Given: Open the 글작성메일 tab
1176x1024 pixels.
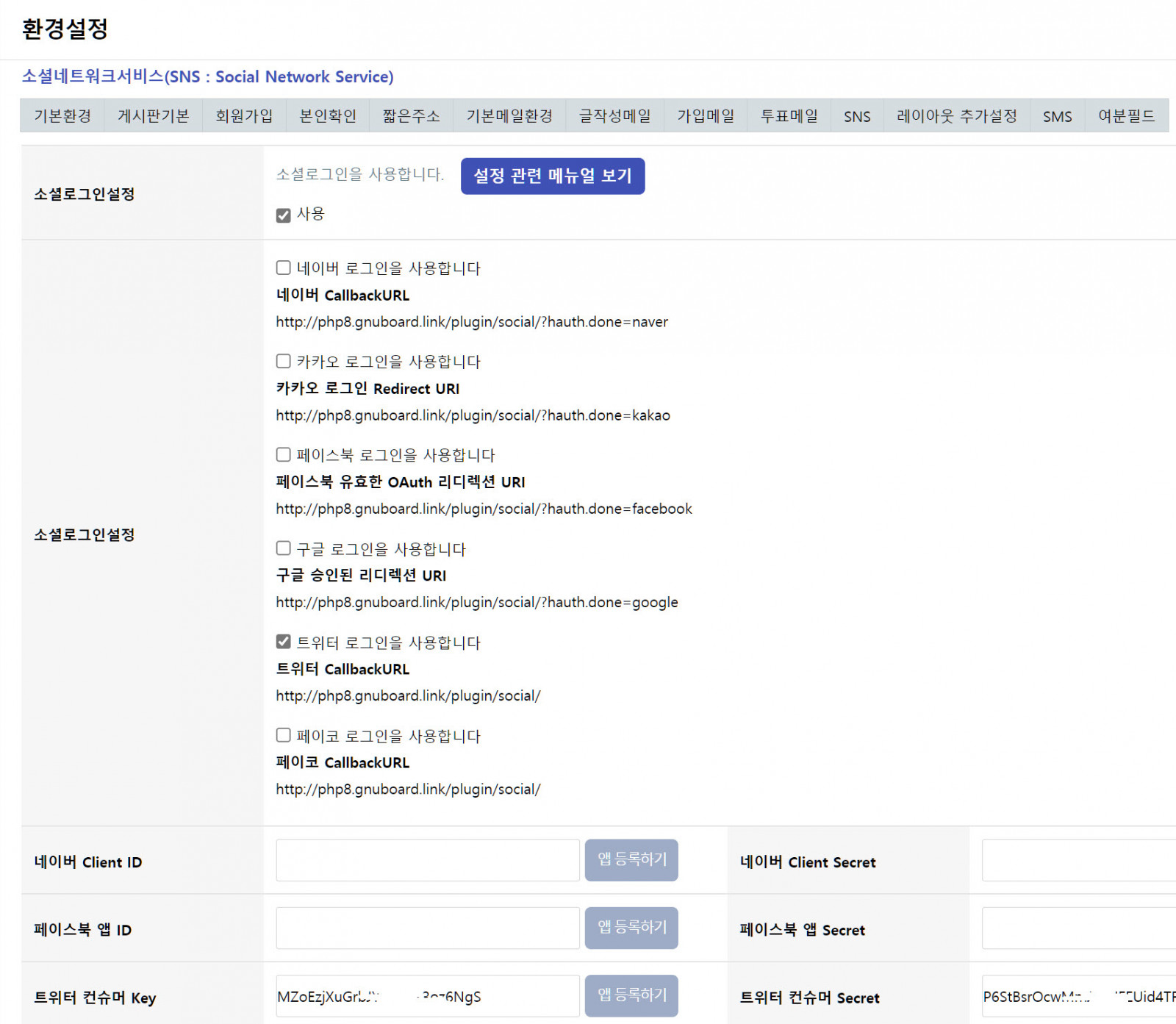Looking at the screenshot, I should (615, 116).
